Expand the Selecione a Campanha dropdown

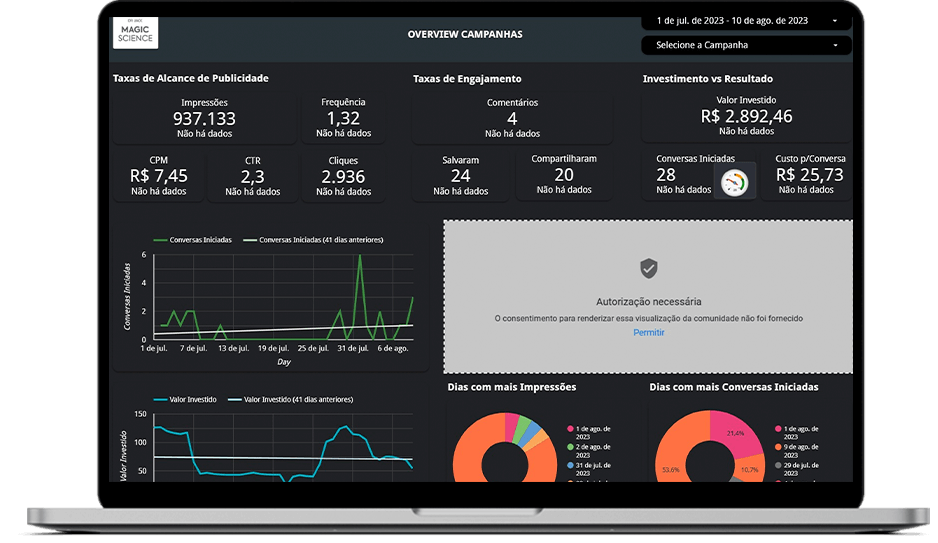coord(746,45)
